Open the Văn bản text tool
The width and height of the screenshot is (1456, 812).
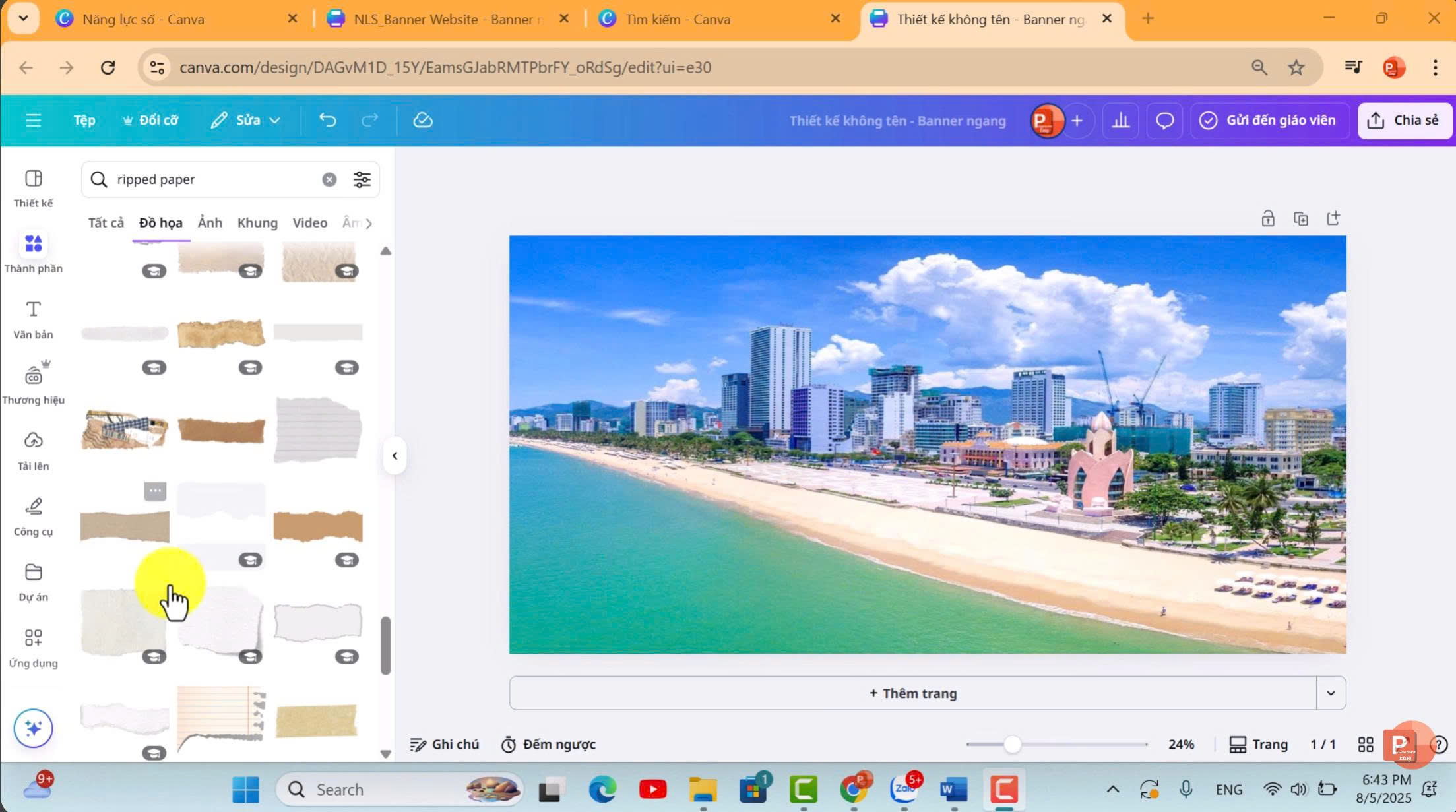[x=33, y=319]
